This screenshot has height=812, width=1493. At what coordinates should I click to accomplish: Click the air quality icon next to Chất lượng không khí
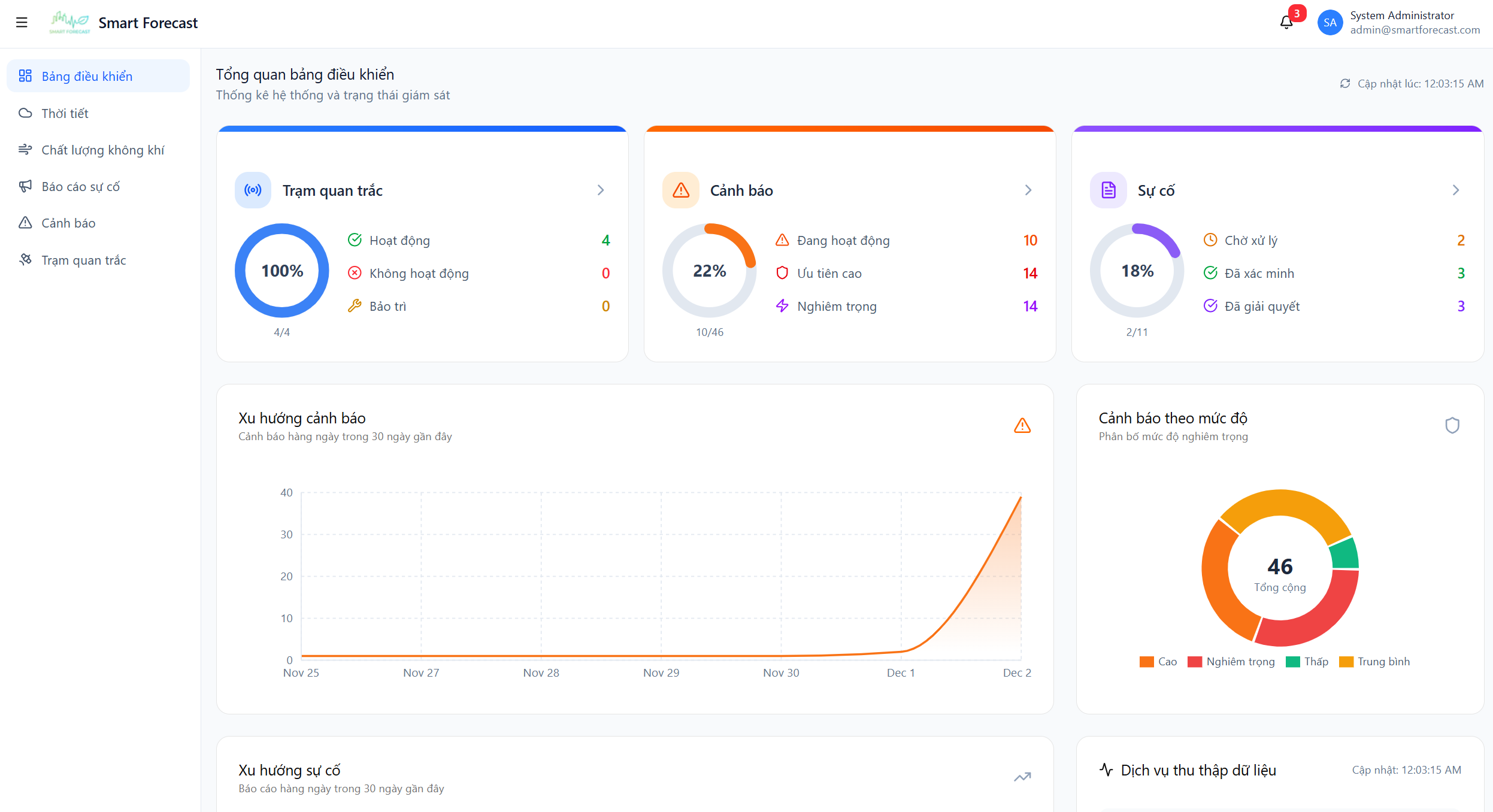[25, 150]
